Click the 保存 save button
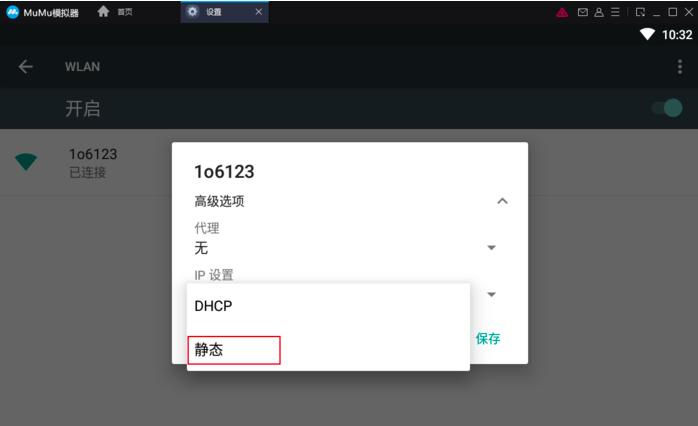698x426 pixels. [x=488, y=339]
